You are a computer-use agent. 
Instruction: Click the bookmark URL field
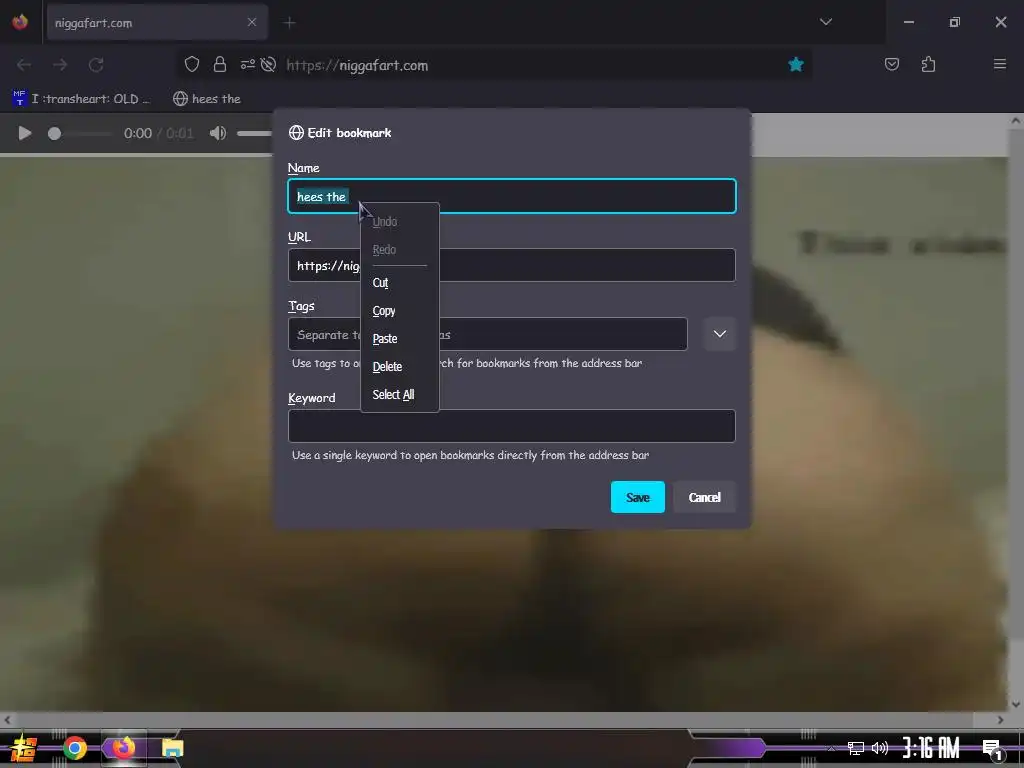pyautogui.click(x=512, y=265)
